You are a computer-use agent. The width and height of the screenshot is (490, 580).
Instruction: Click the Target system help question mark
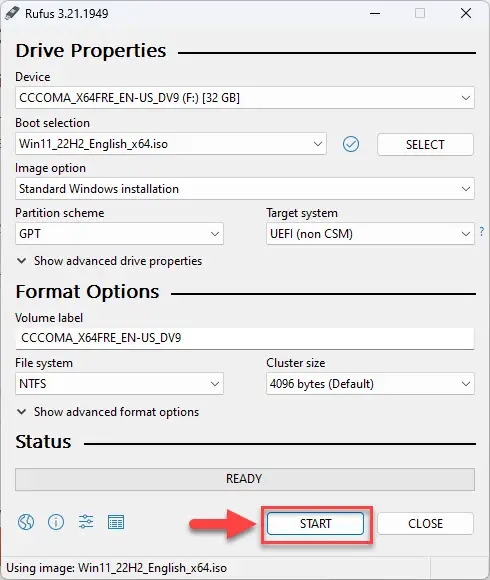(x=481, y=232)
